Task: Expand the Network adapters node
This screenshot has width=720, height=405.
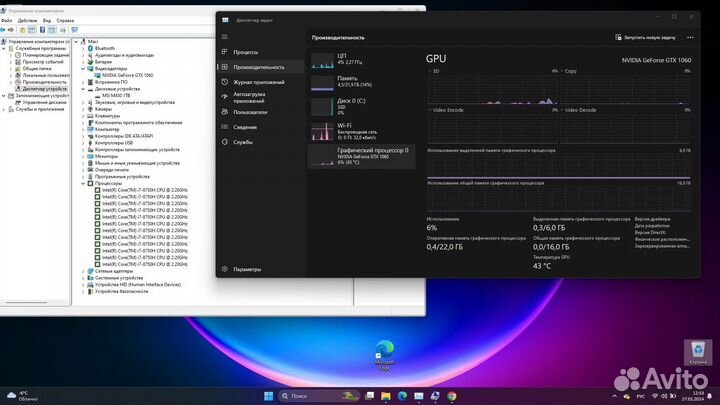Action: 84,271
